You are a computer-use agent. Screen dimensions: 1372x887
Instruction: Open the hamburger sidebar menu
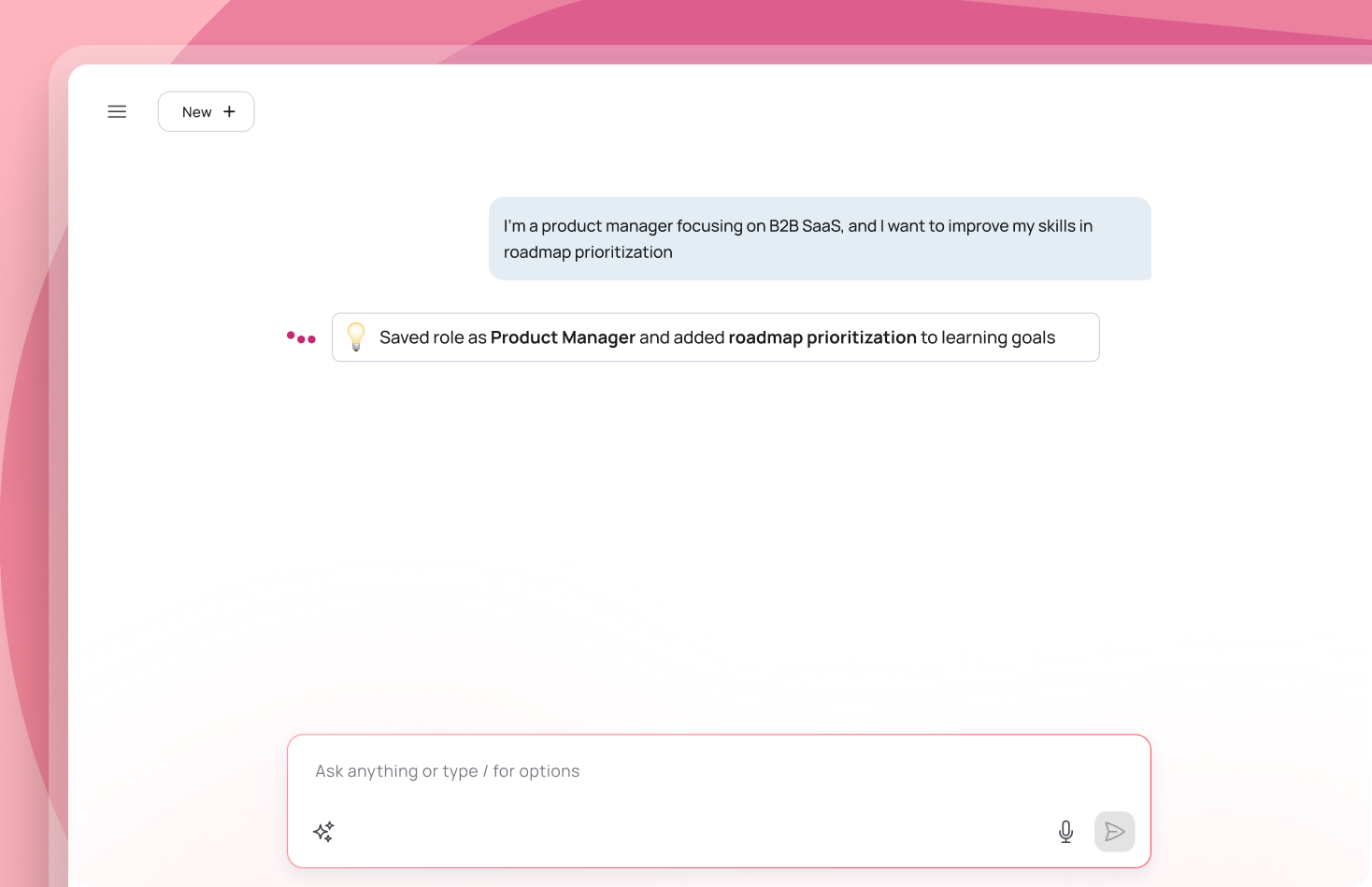click(x=117, y=112)
